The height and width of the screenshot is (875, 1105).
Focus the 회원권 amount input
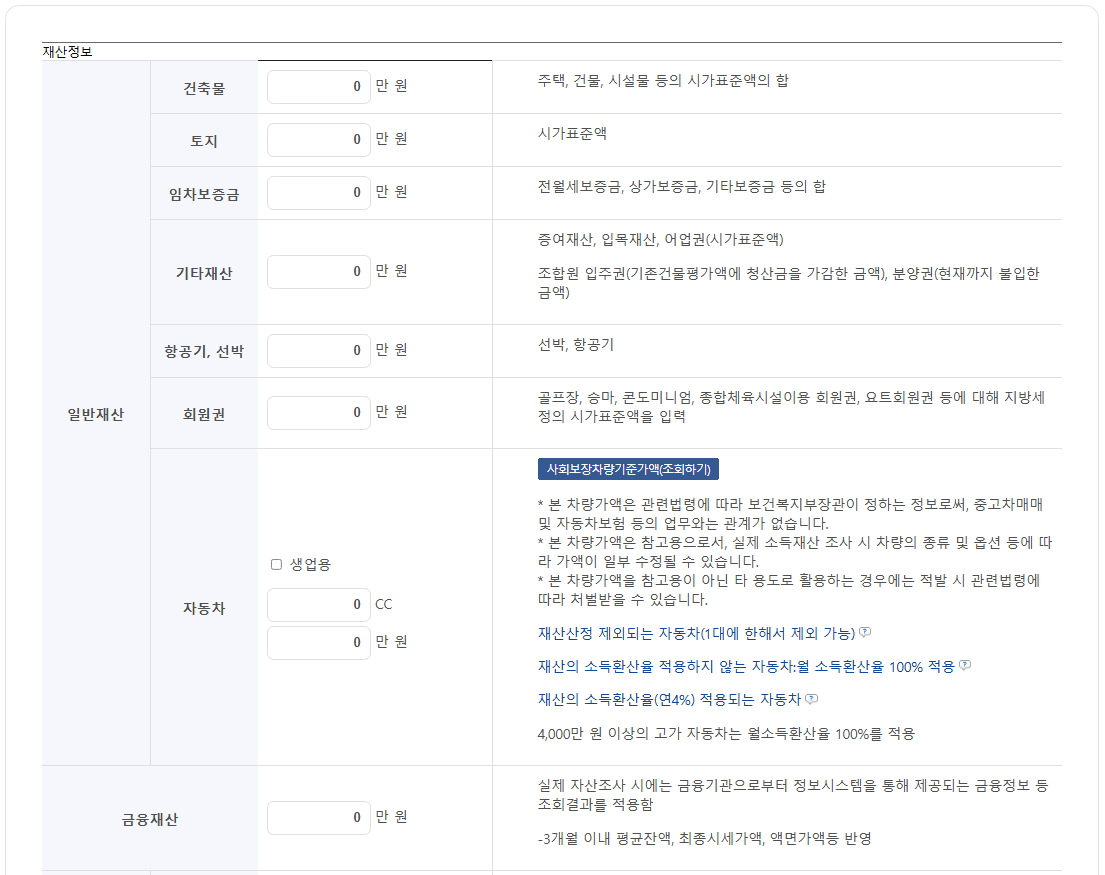318,412
